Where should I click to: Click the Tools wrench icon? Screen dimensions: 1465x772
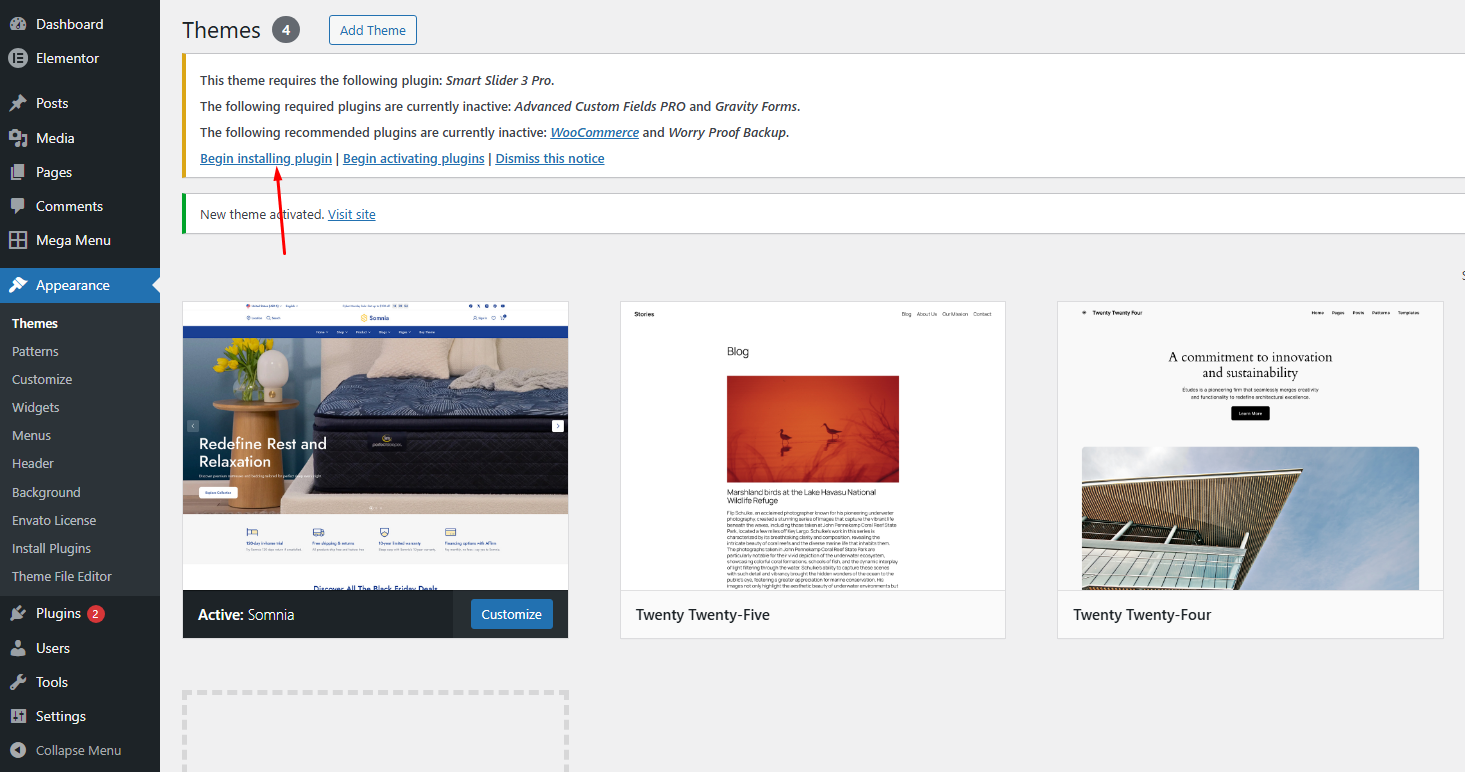pyautogui.click(x=18, y=682)
